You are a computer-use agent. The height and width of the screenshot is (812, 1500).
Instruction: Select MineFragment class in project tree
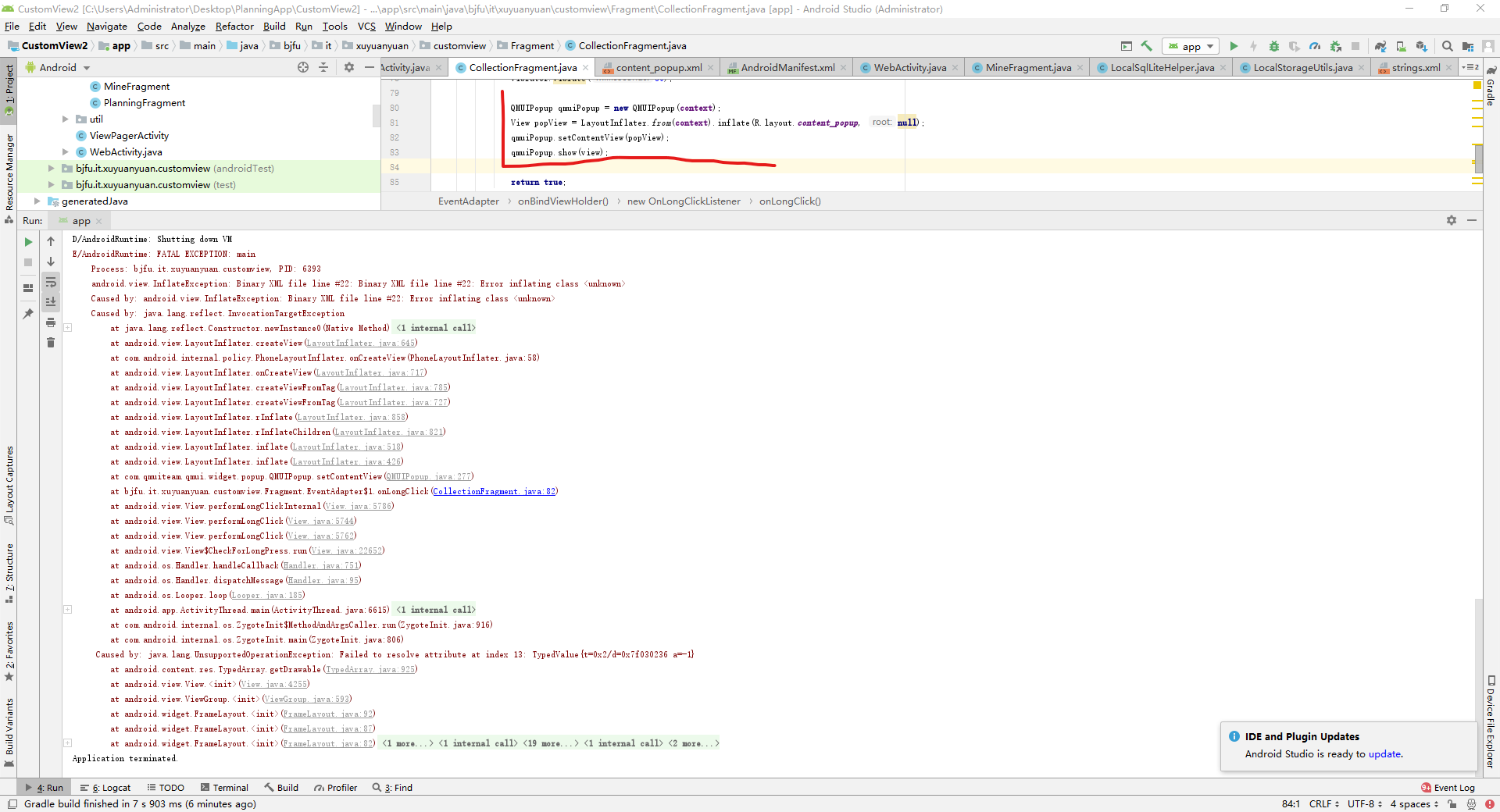pyautogui.click(x=137, y=87)
